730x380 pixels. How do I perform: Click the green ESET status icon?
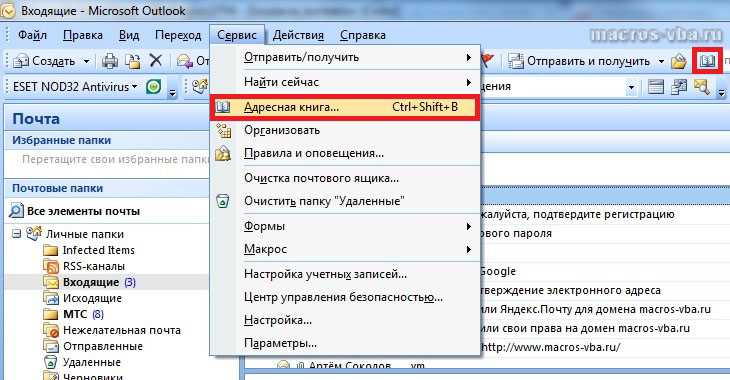click(x=154, y=86)
